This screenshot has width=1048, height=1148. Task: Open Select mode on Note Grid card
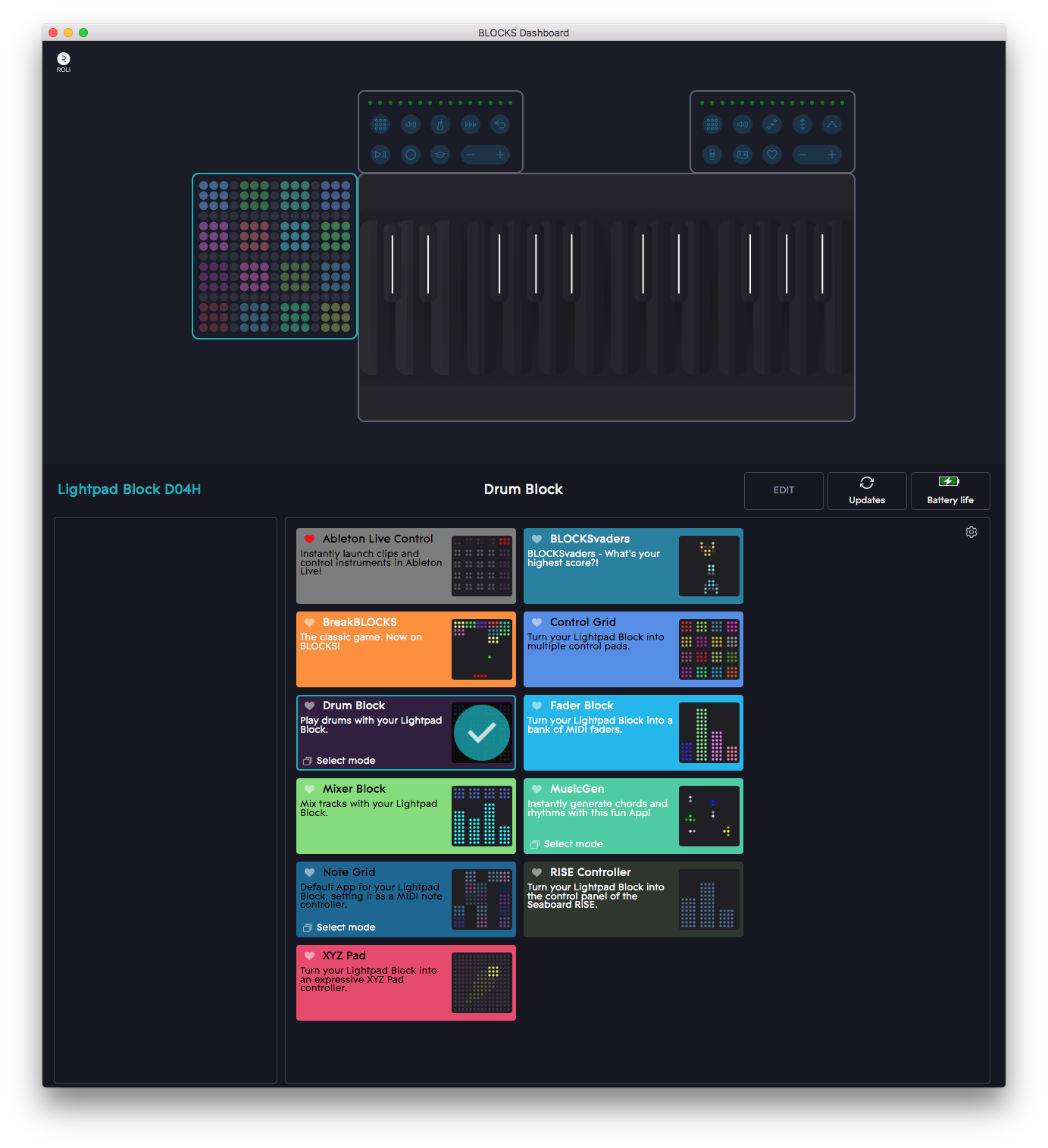tap(339, 927)
